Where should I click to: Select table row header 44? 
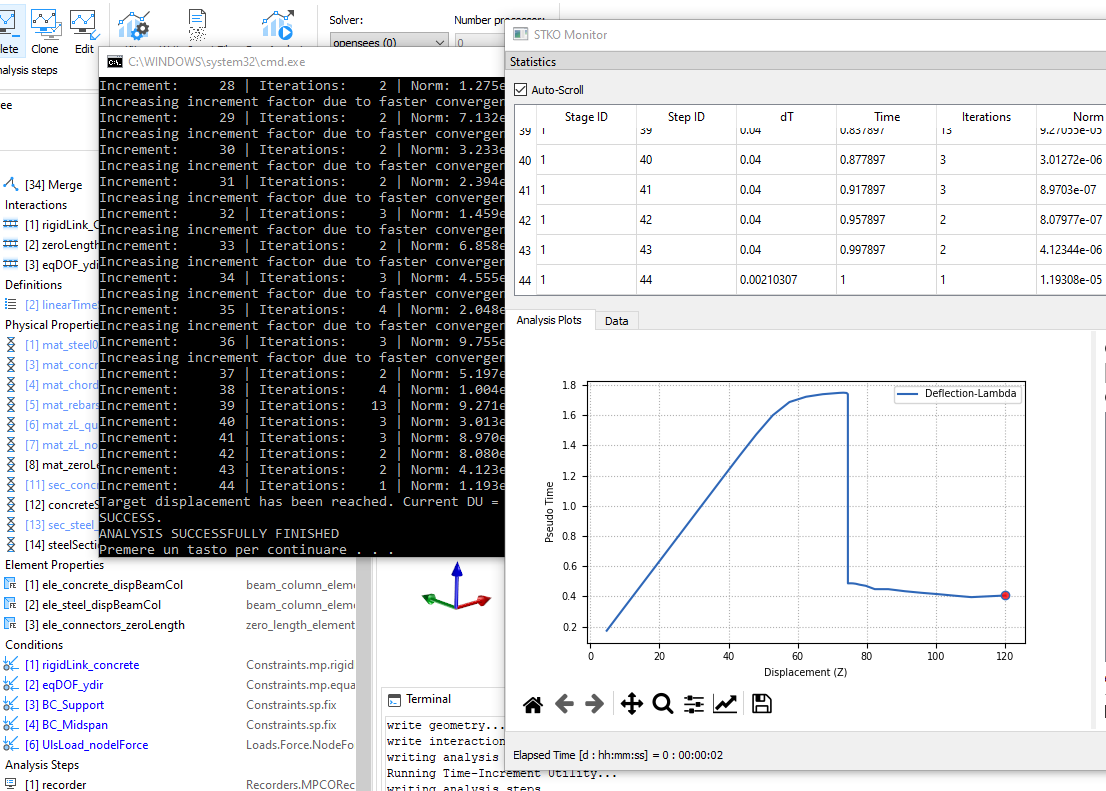point(525,280)
